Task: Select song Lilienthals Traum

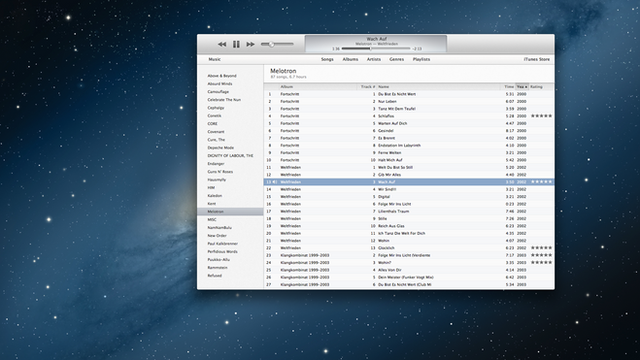Action: pos(393,211)
